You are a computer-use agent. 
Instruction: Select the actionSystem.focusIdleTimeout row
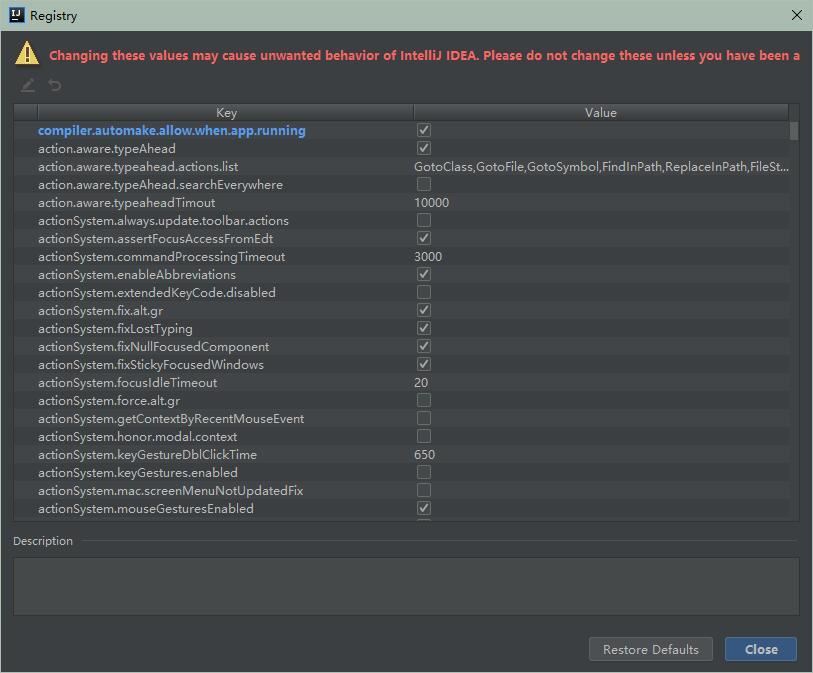pyautogui.click(x=200, y=382)
